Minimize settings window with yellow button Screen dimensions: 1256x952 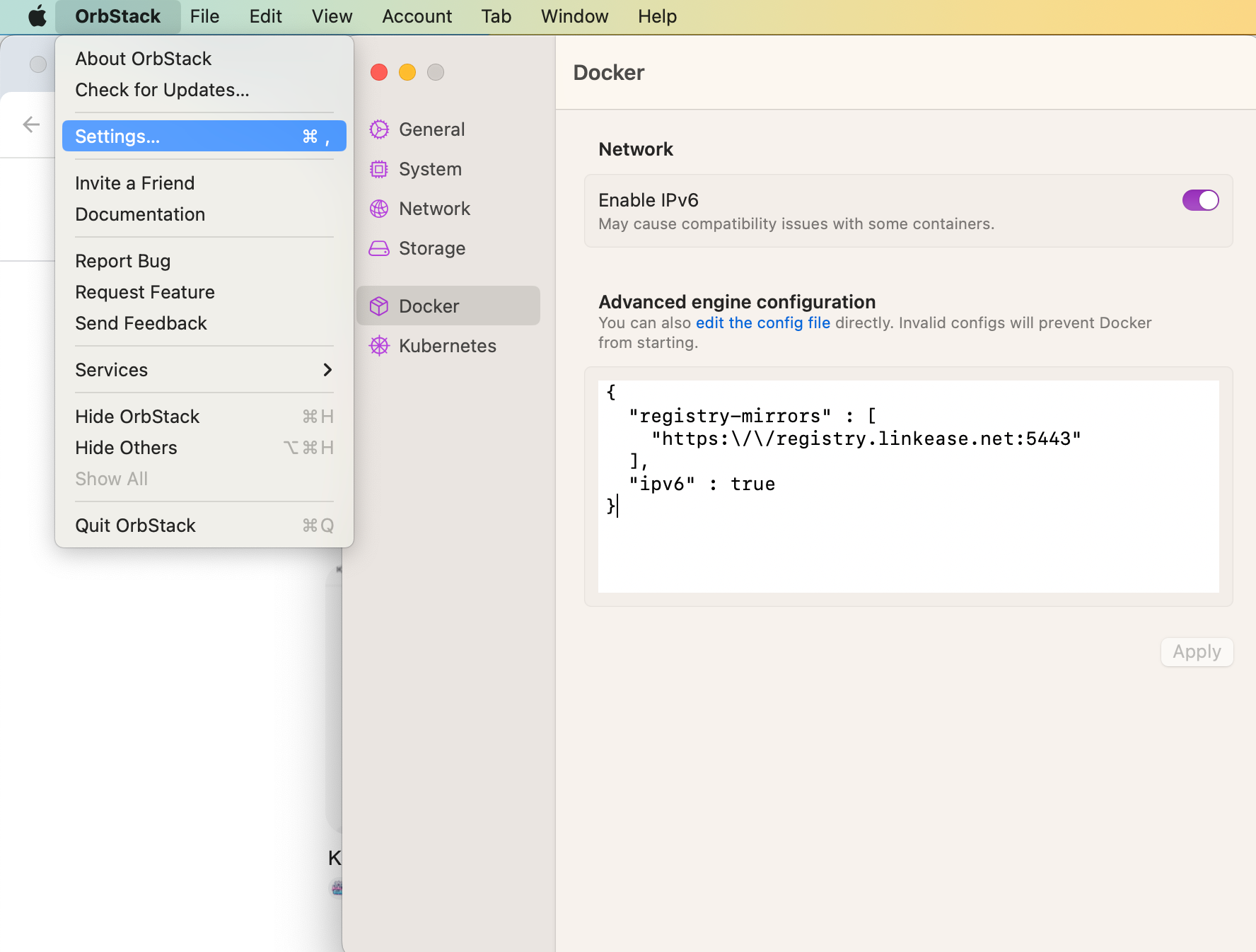click(407, 72)
